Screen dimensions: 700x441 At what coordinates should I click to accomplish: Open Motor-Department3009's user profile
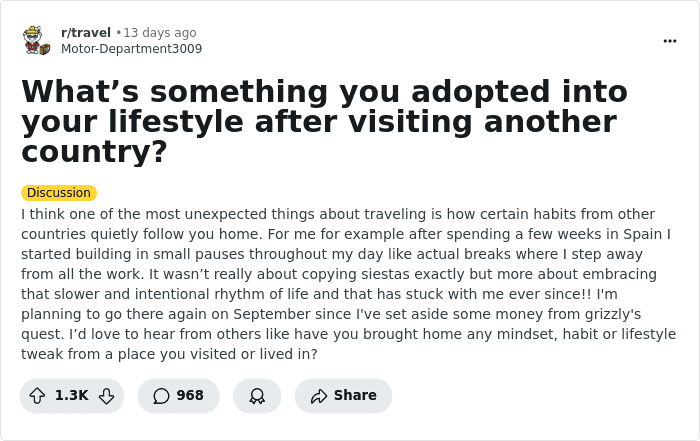coord(131,49)
